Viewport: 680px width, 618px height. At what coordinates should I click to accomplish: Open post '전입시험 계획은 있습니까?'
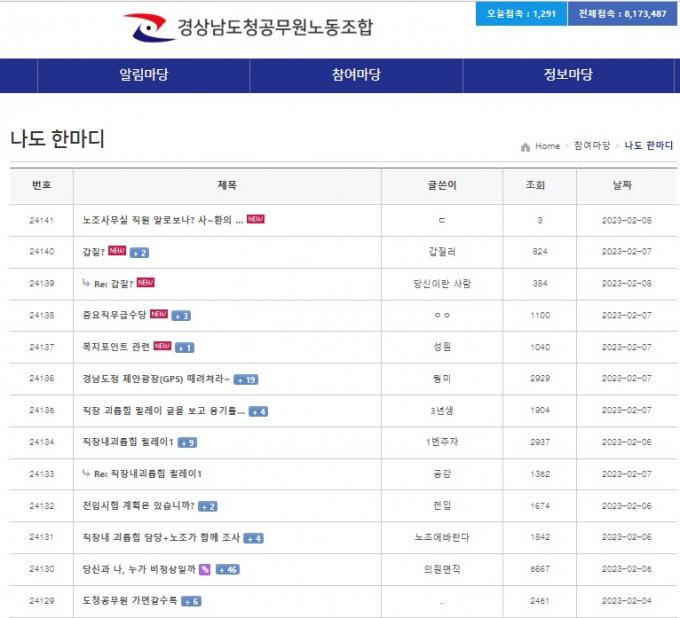[x=138, y=506]
